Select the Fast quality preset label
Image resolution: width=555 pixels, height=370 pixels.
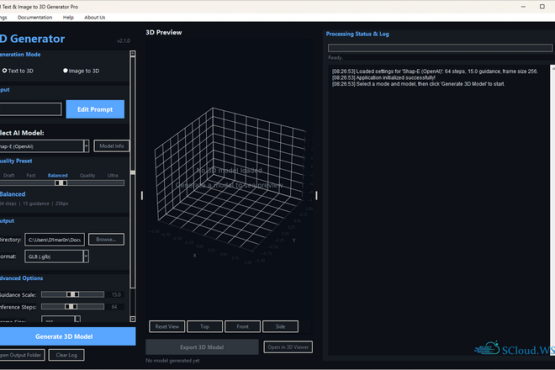pos(31,175)
